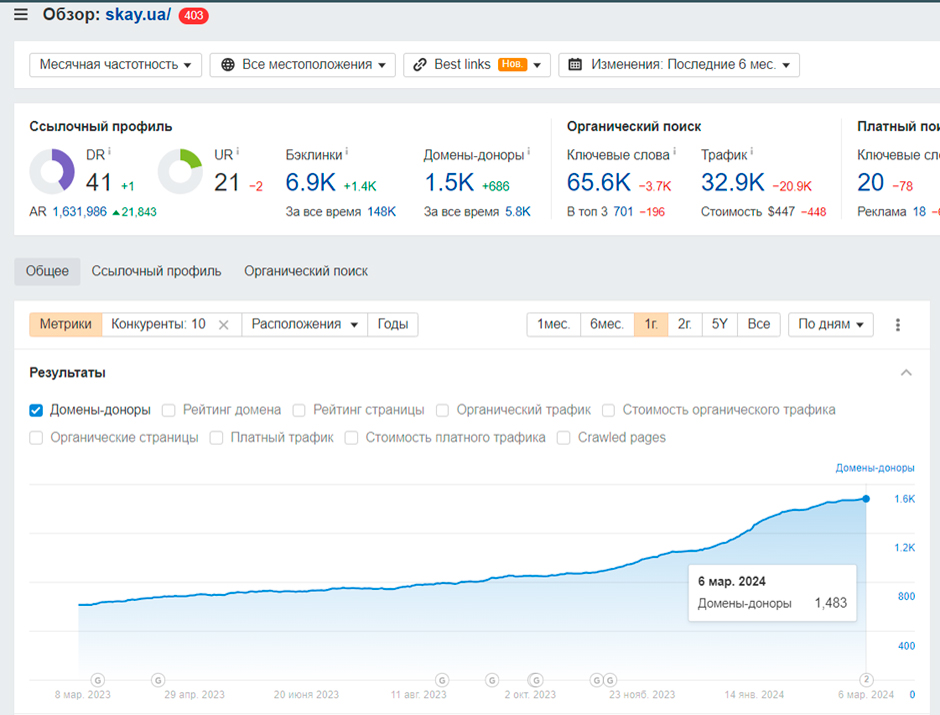Image resolution: width=940 pixels, height=715 pixels.
Task: Open the hamburger menu icon
Action: 21,15
